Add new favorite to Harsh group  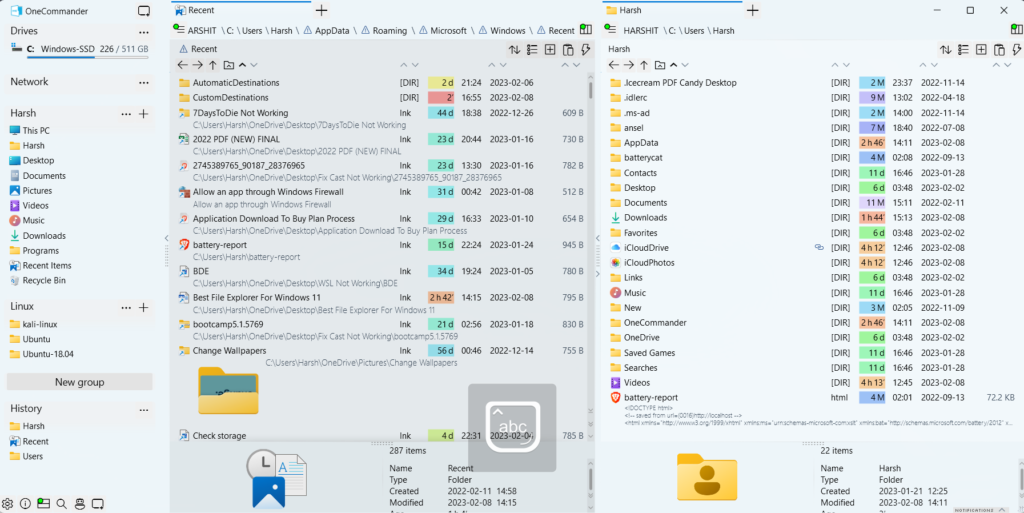[144, 114]
